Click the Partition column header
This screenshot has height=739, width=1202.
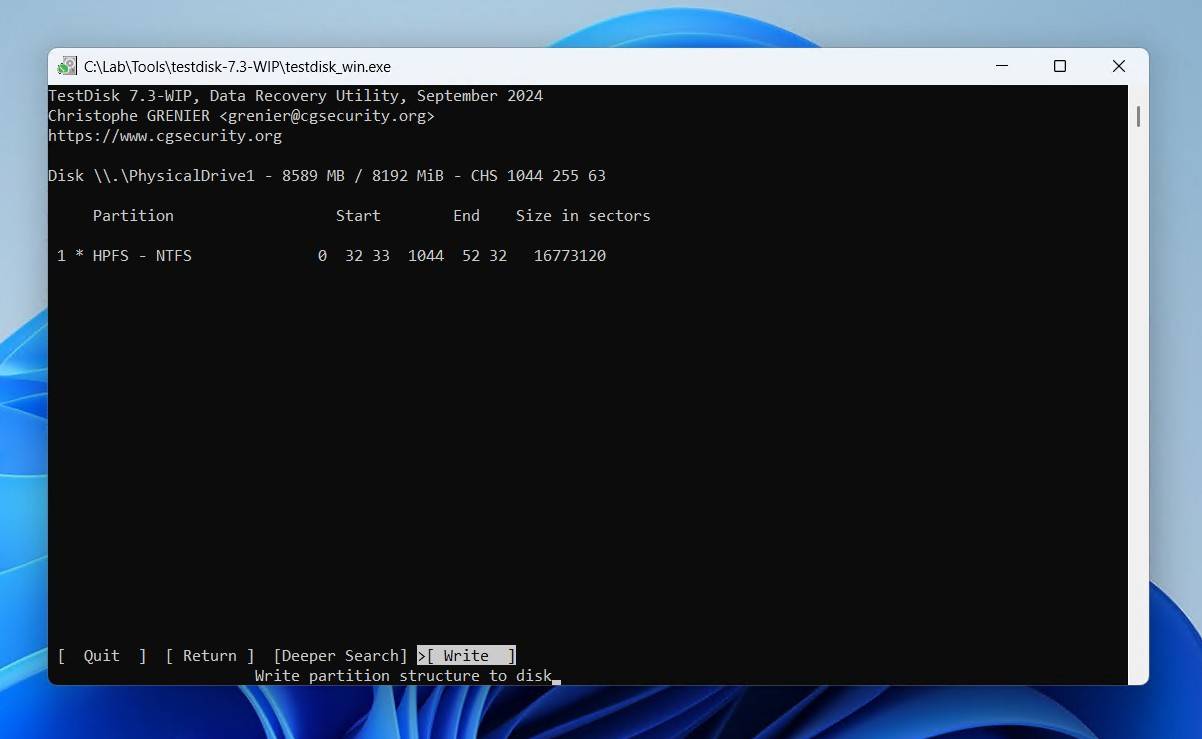point(133,216)
